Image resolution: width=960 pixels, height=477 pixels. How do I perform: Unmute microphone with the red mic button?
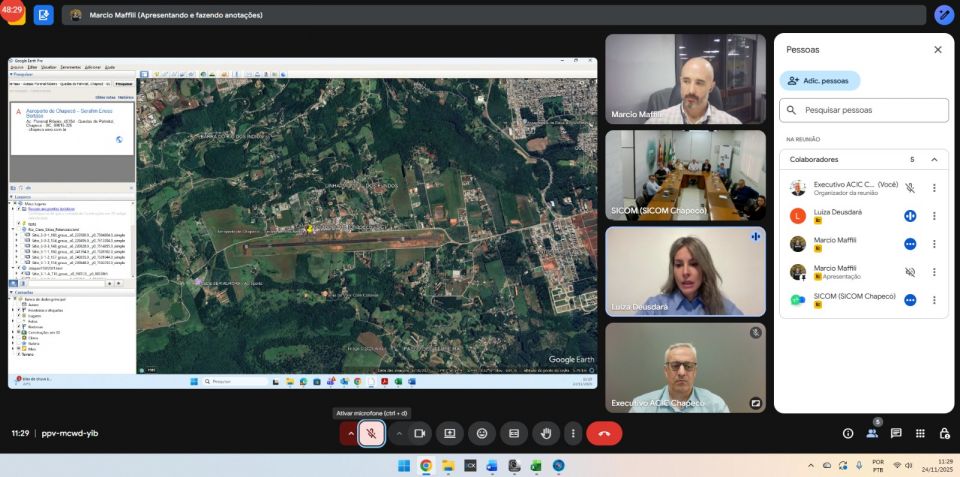(x=371, y=433)
